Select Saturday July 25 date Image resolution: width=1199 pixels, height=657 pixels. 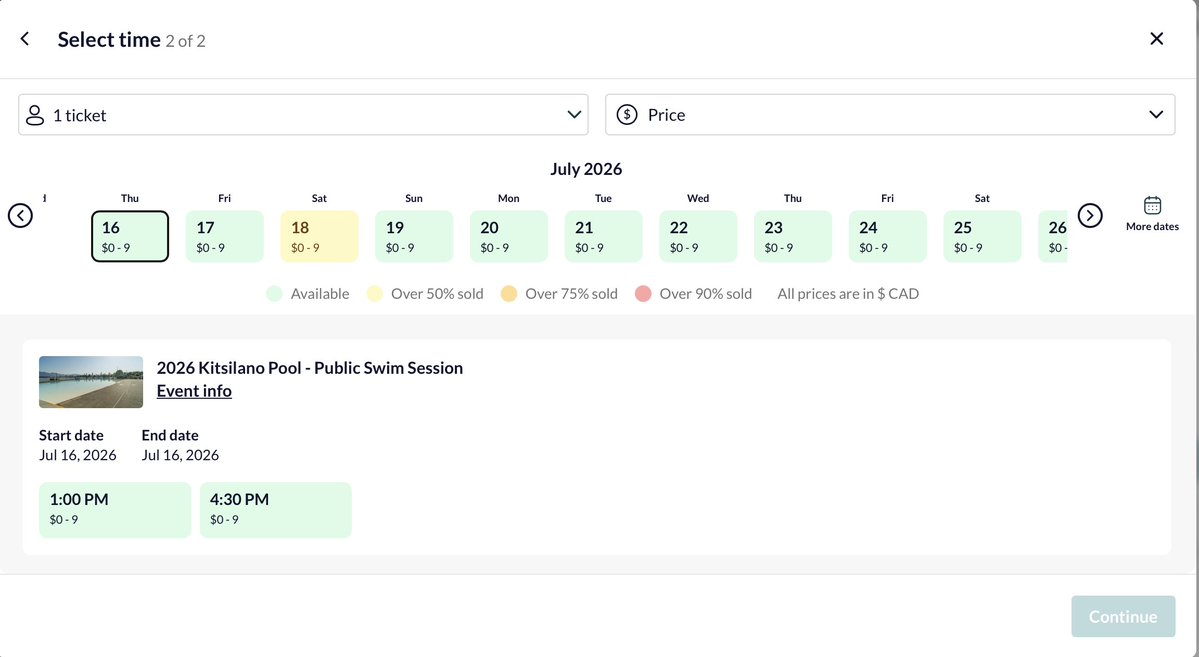click(982, 236)
